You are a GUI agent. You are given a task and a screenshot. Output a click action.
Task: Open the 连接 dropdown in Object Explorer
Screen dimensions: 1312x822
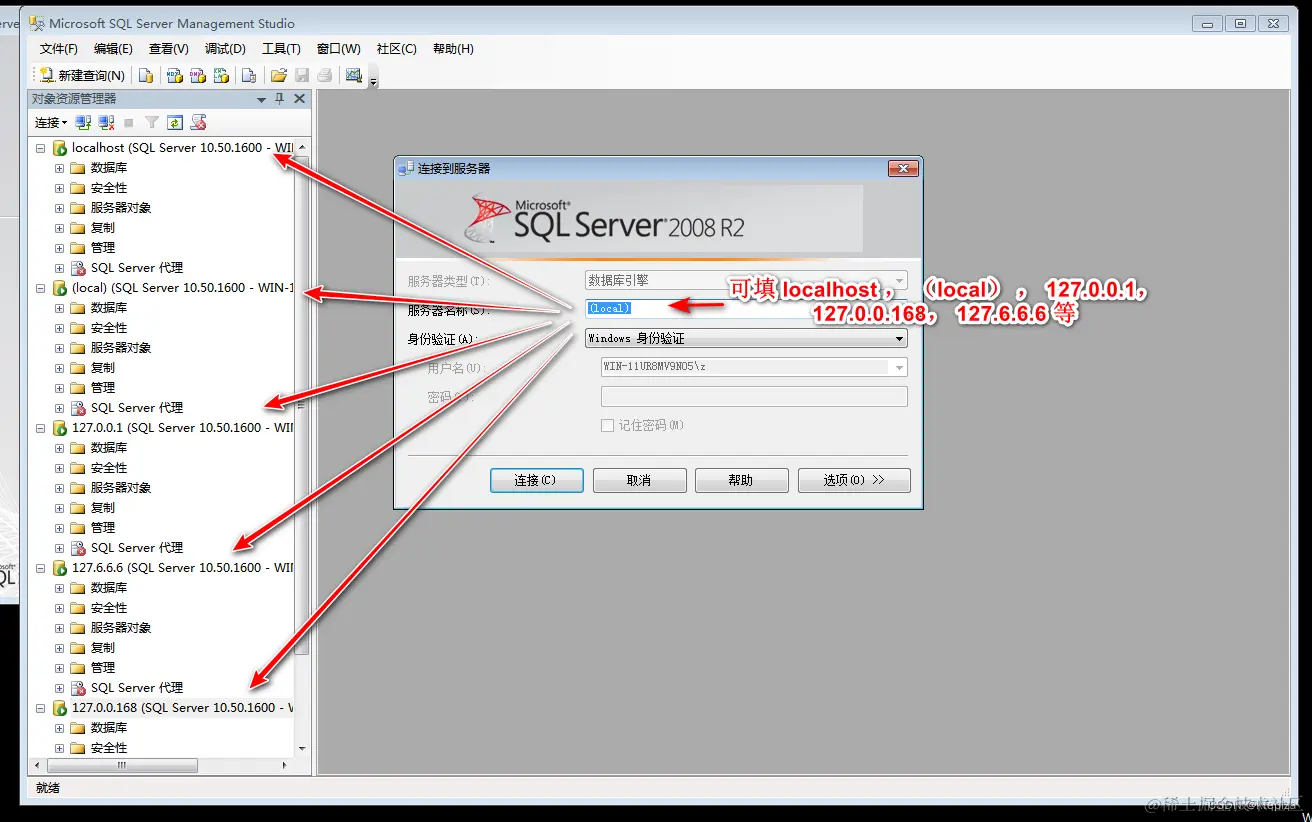point(51,122)
